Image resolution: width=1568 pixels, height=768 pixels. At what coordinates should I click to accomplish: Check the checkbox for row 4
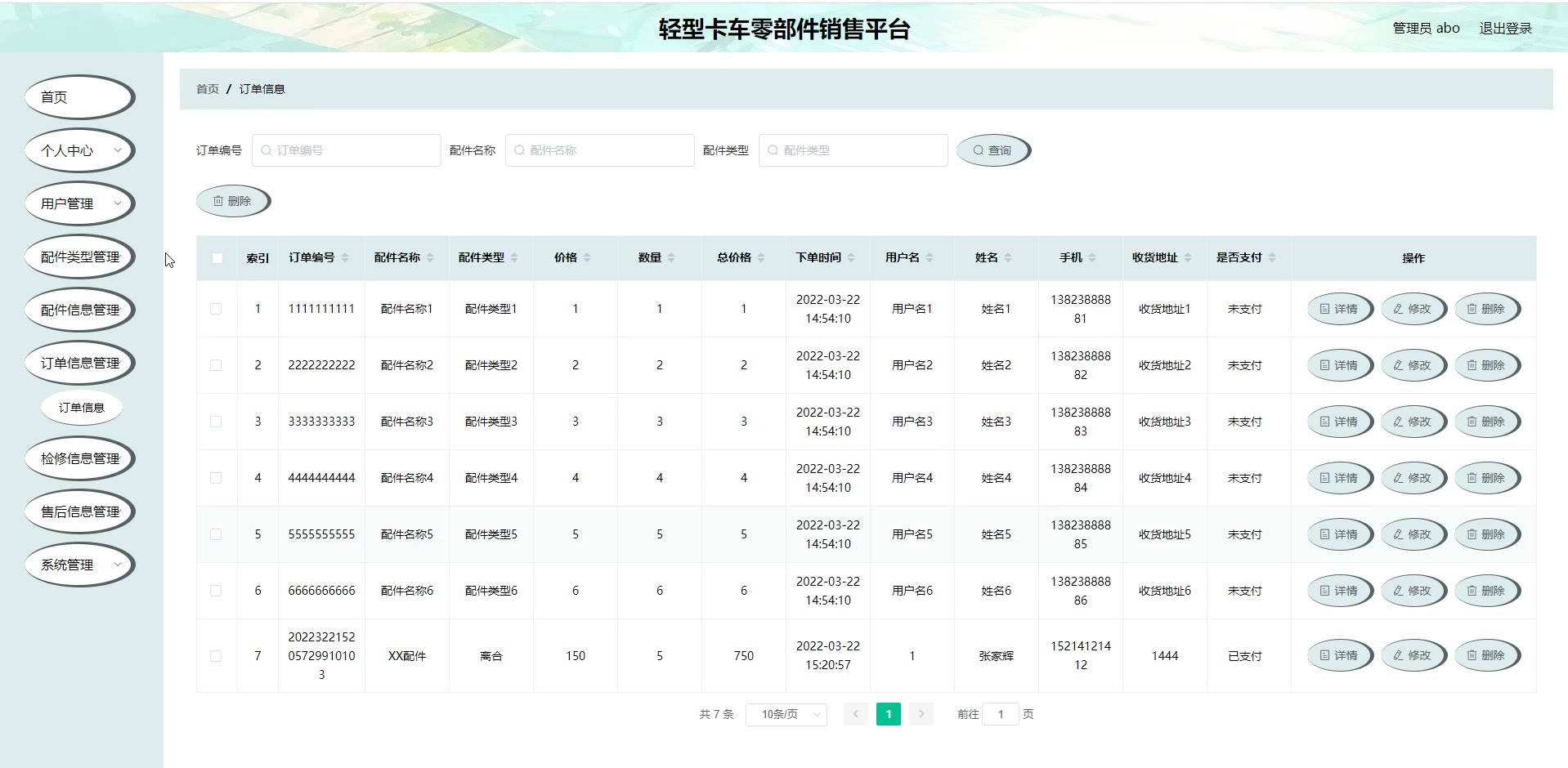216,478
